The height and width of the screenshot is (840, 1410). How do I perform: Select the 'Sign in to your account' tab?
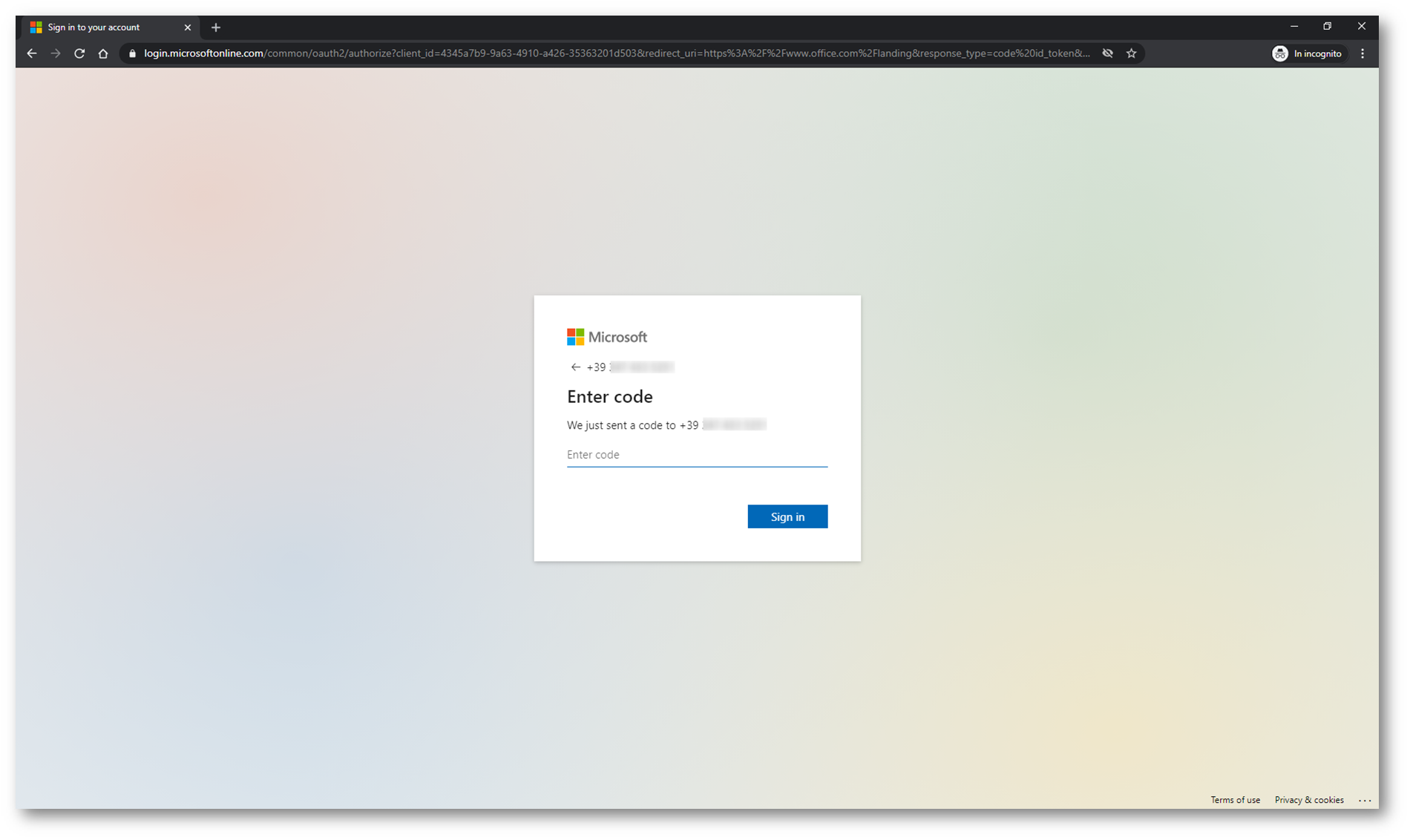[x=110, y=27]
